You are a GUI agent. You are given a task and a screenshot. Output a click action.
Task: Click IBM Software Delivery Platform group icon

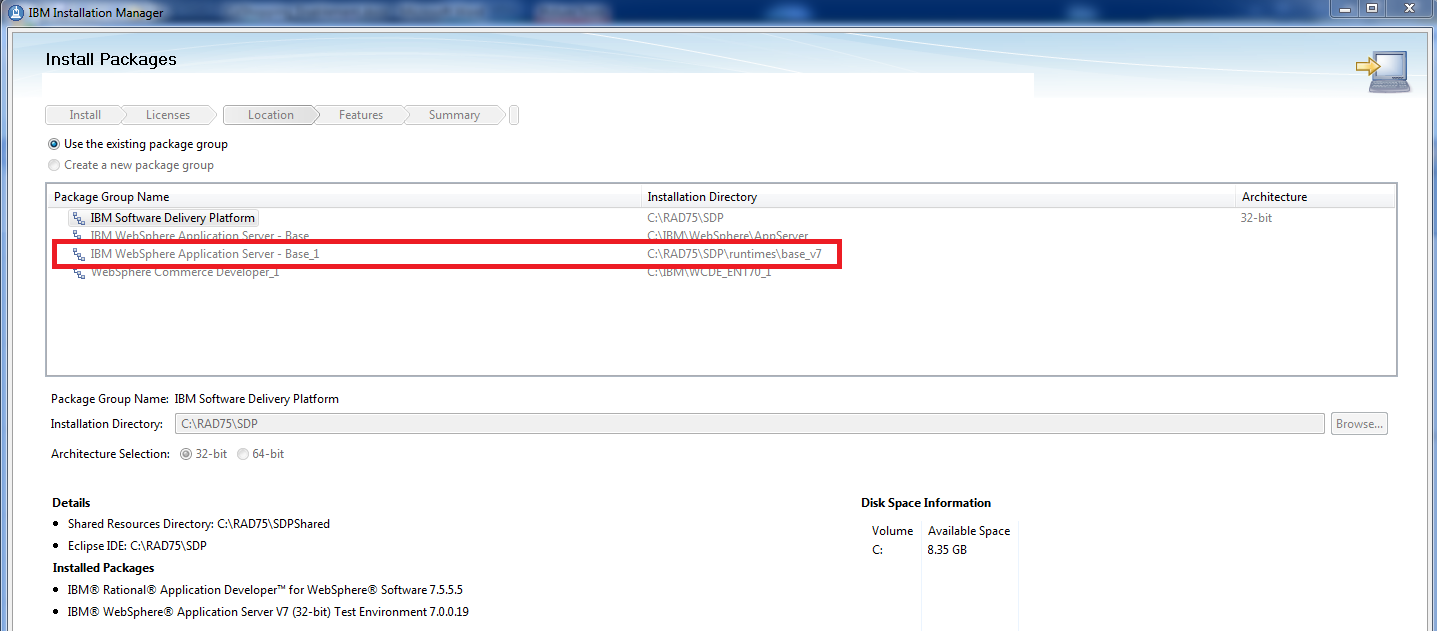[79, 218]
